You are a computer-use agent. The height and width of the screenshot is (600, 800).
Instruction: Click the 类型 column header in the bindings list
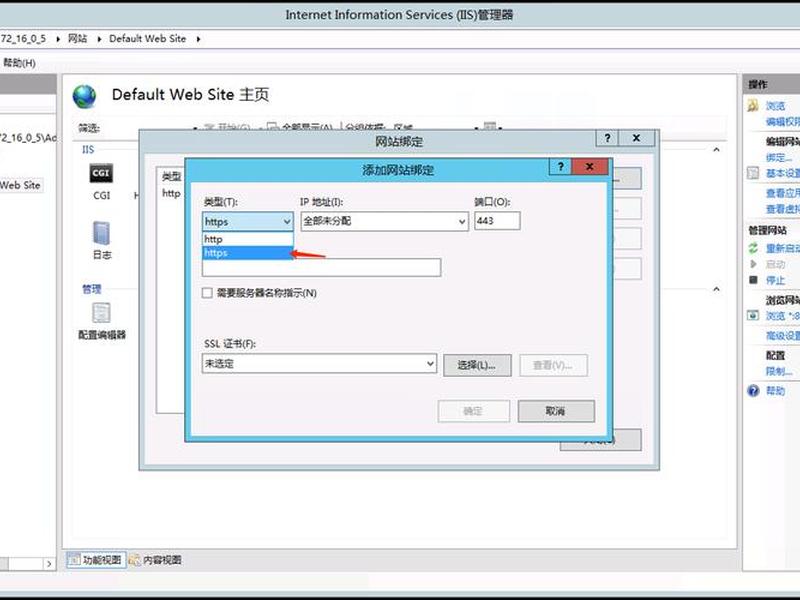point(171,177)
